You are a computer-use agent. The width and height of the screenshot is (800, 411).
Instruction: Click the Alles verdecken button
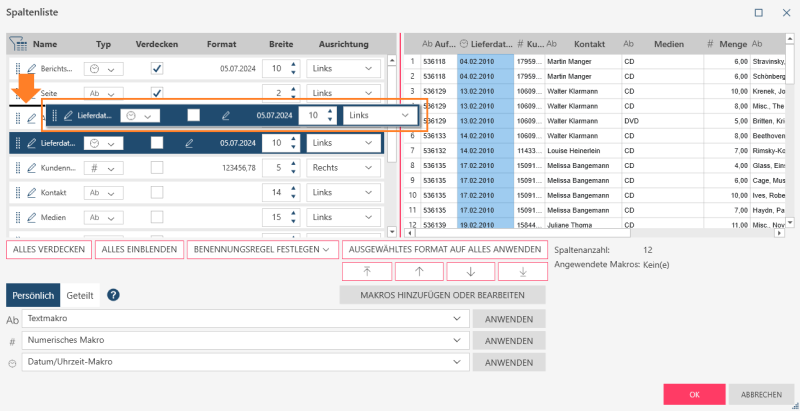tap(48, 250)
